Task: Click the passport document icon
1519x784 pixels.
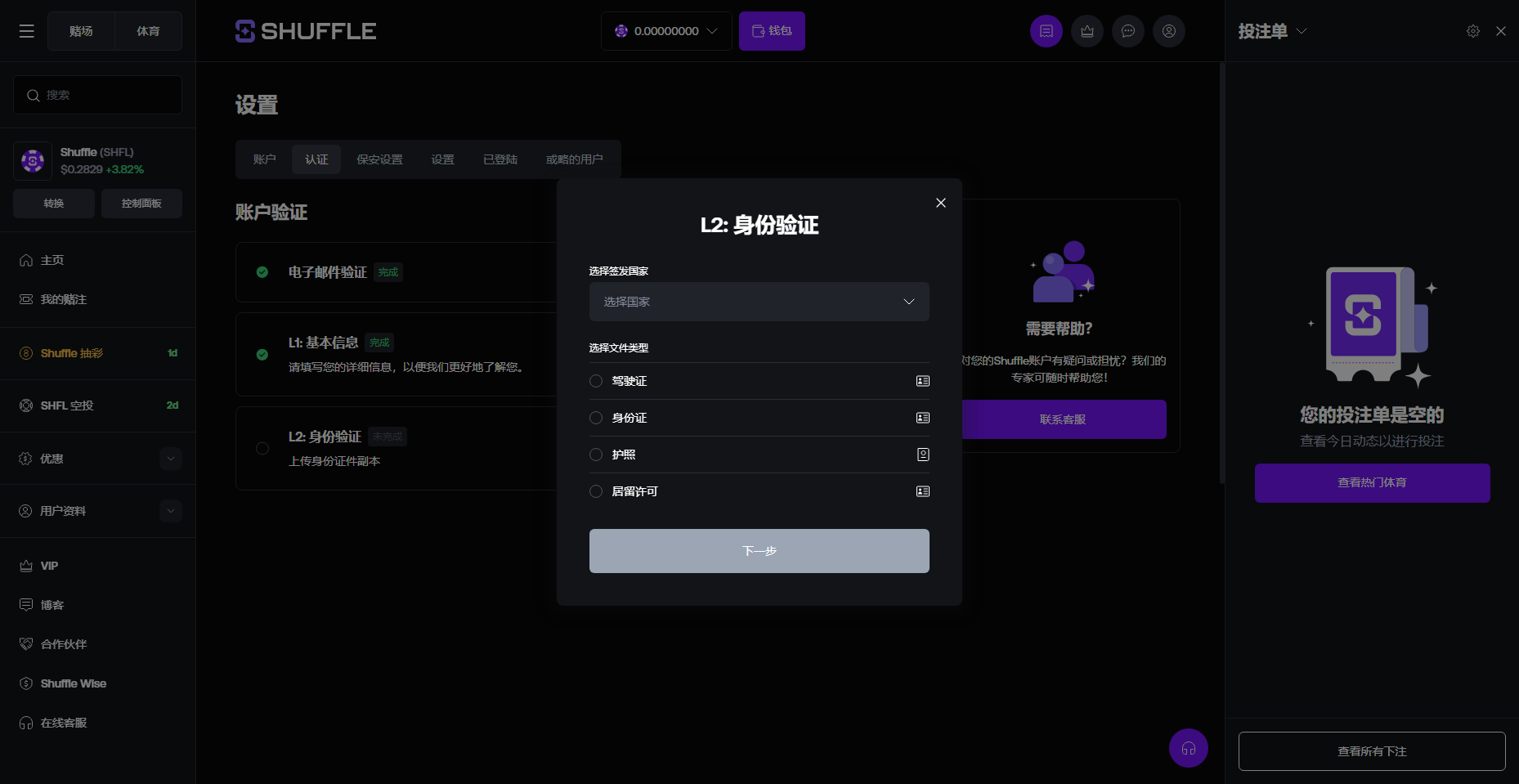Action: [x=923, y=455]
